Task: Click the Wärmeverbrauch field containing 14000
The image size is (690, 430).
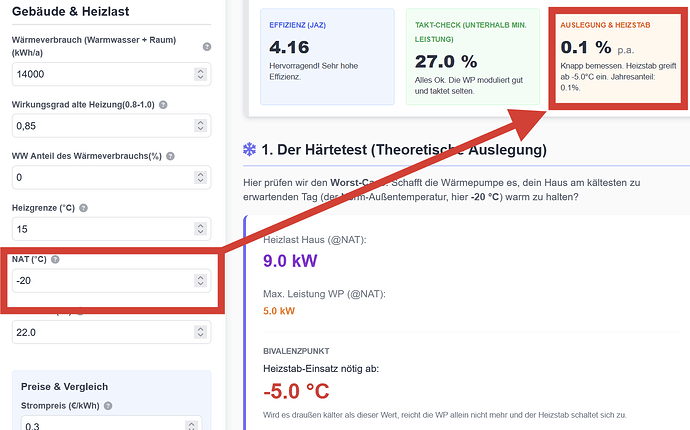Action: pyautogui.click(x=111, y=74)
